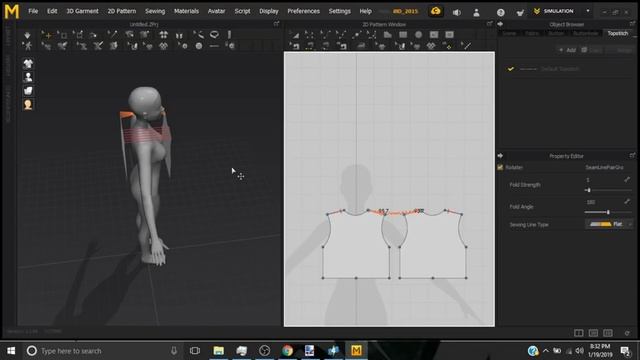The width and height of the screenshot is (640, 360).
Task: Click the Windows Start button
Action: tap(11, 351)
